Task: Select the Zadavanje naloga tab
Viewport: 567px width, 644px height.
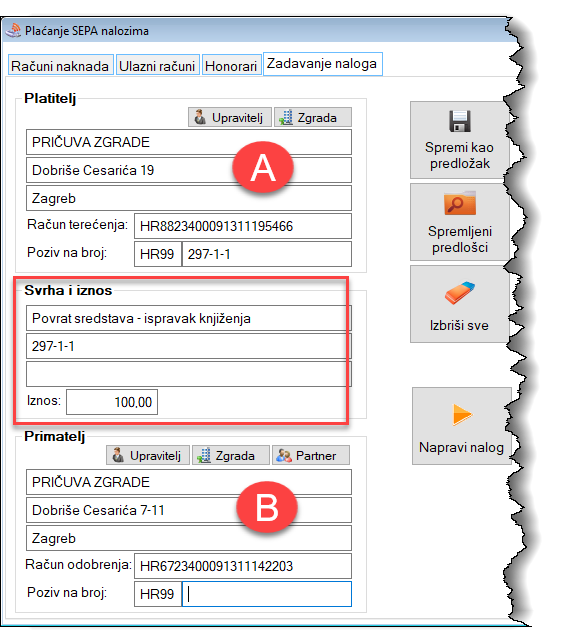Action: pos(323,64)
